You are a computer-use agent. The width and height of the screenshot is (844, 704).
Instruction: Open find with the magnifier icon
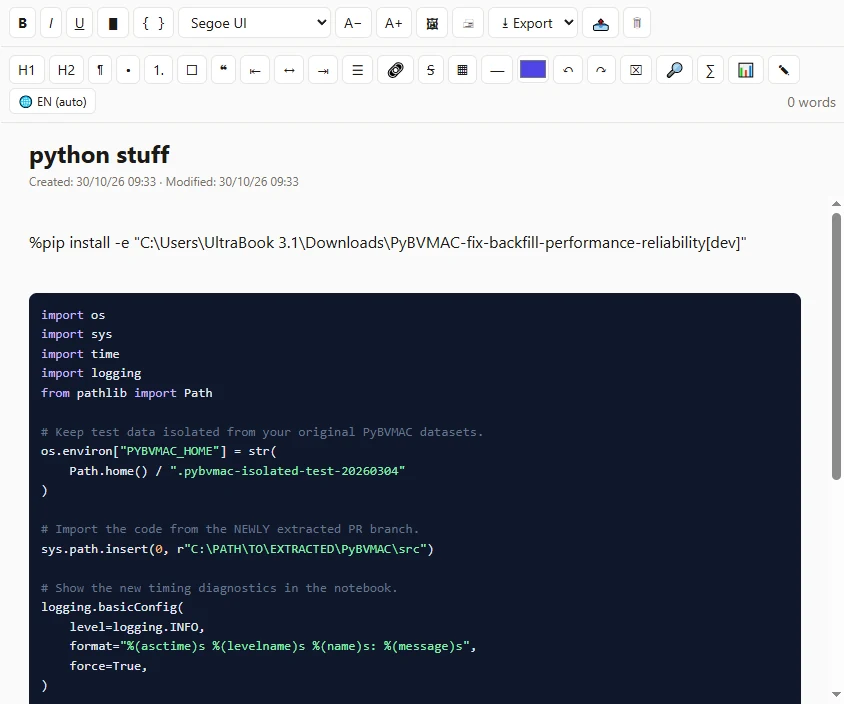coord(674,70)
